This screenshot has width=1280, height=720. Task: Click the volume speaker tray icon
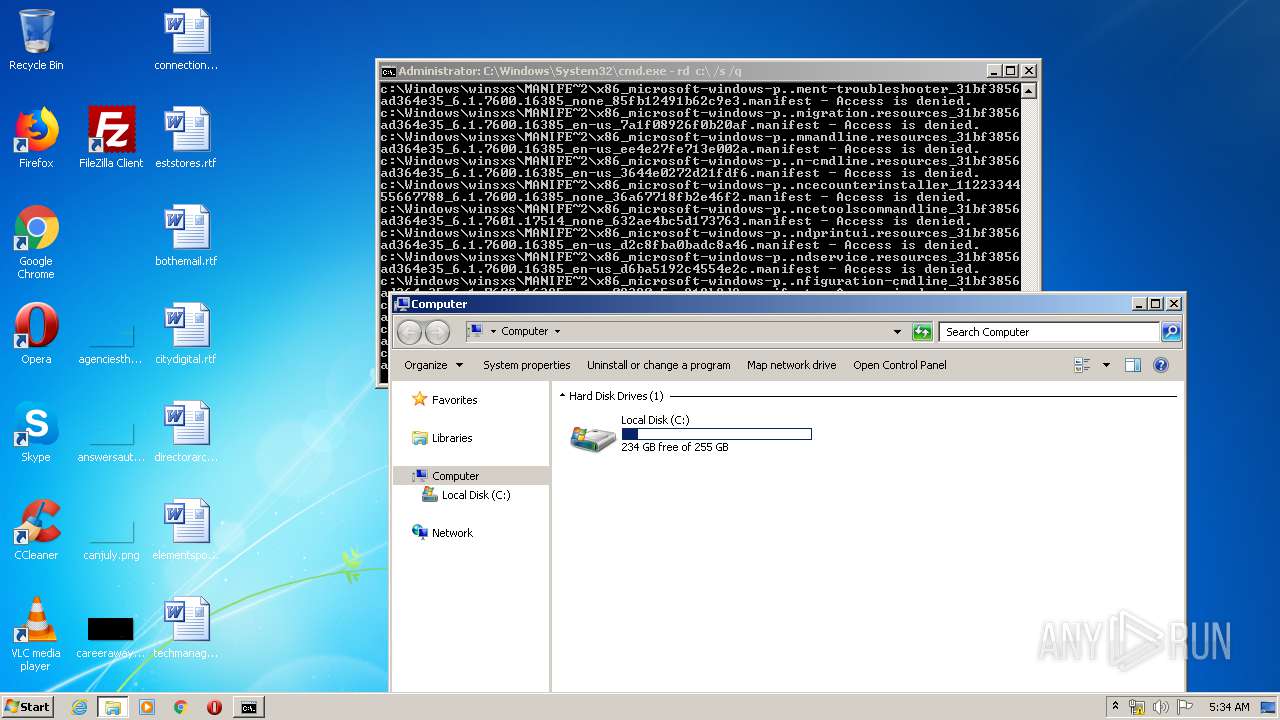tap(1160, 707)
